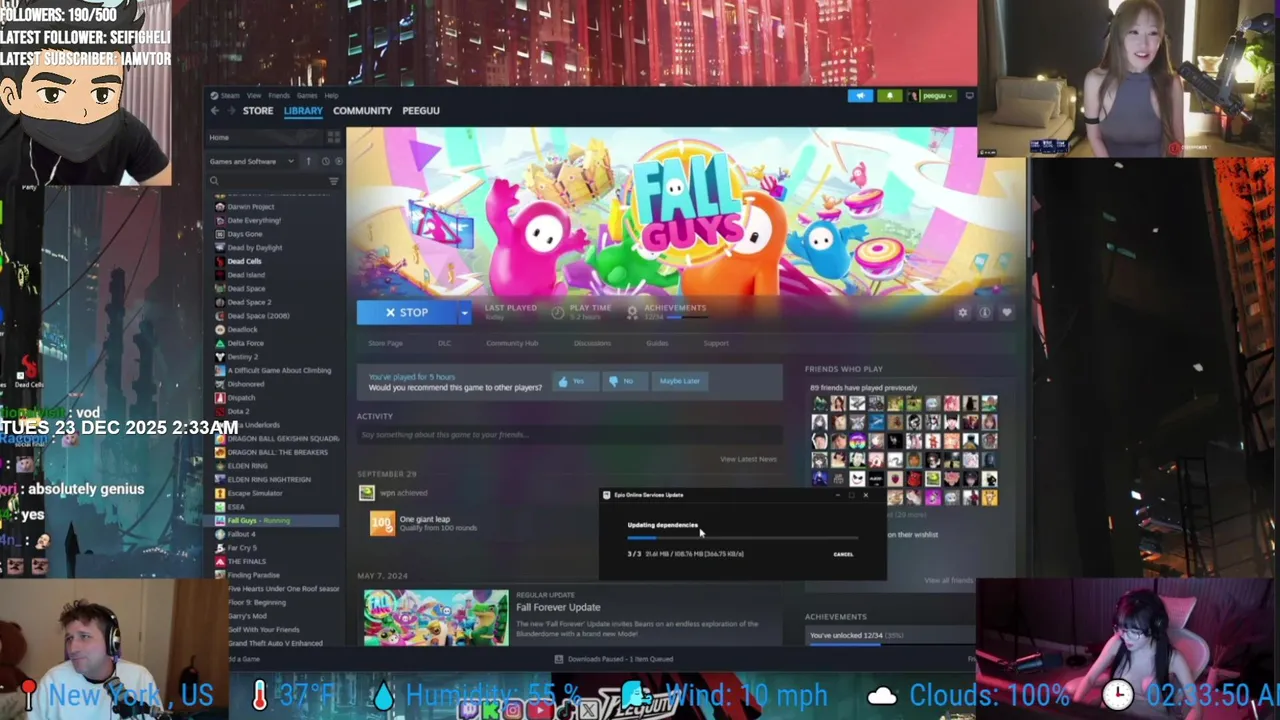Select Days Gone in the game list

(x=244, y=234)
